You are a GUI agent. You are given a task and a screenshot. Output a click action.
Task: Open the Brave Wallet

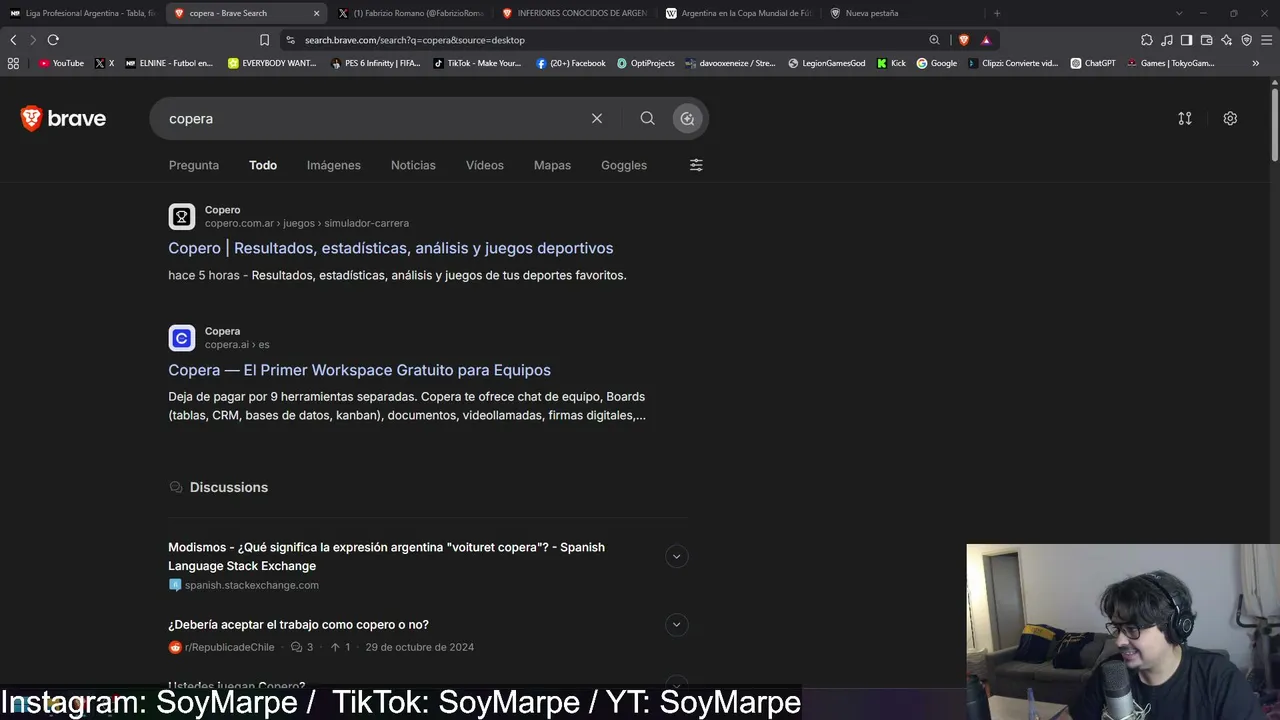click(x=1206, y=40)
